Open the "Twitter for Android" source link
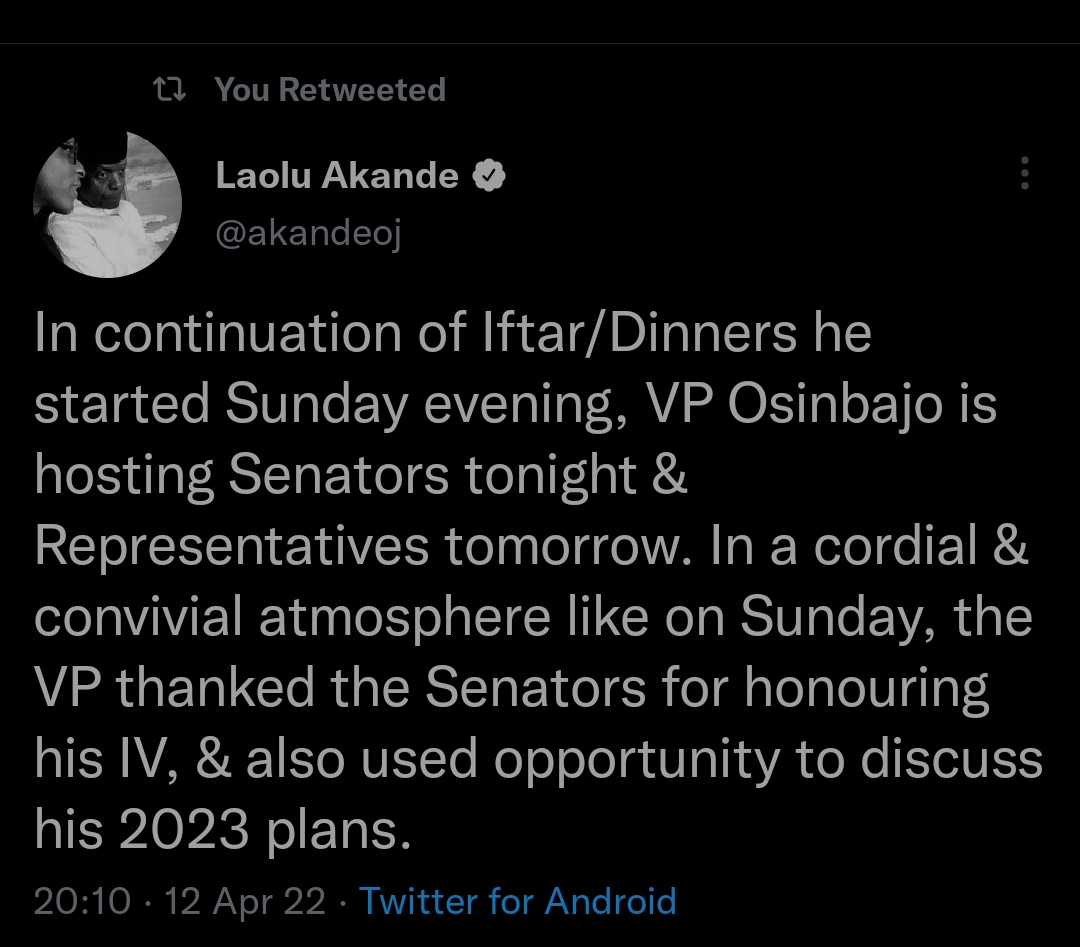The image size is (1080, 947). (x=517, y=901)
